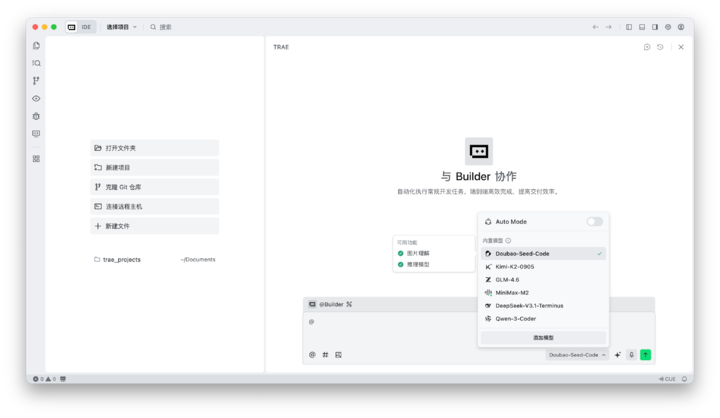The height and width of the screenshot is (418, 720).
Task: Open the Debug bug icon in sidebar
Action: click(36, 116)
